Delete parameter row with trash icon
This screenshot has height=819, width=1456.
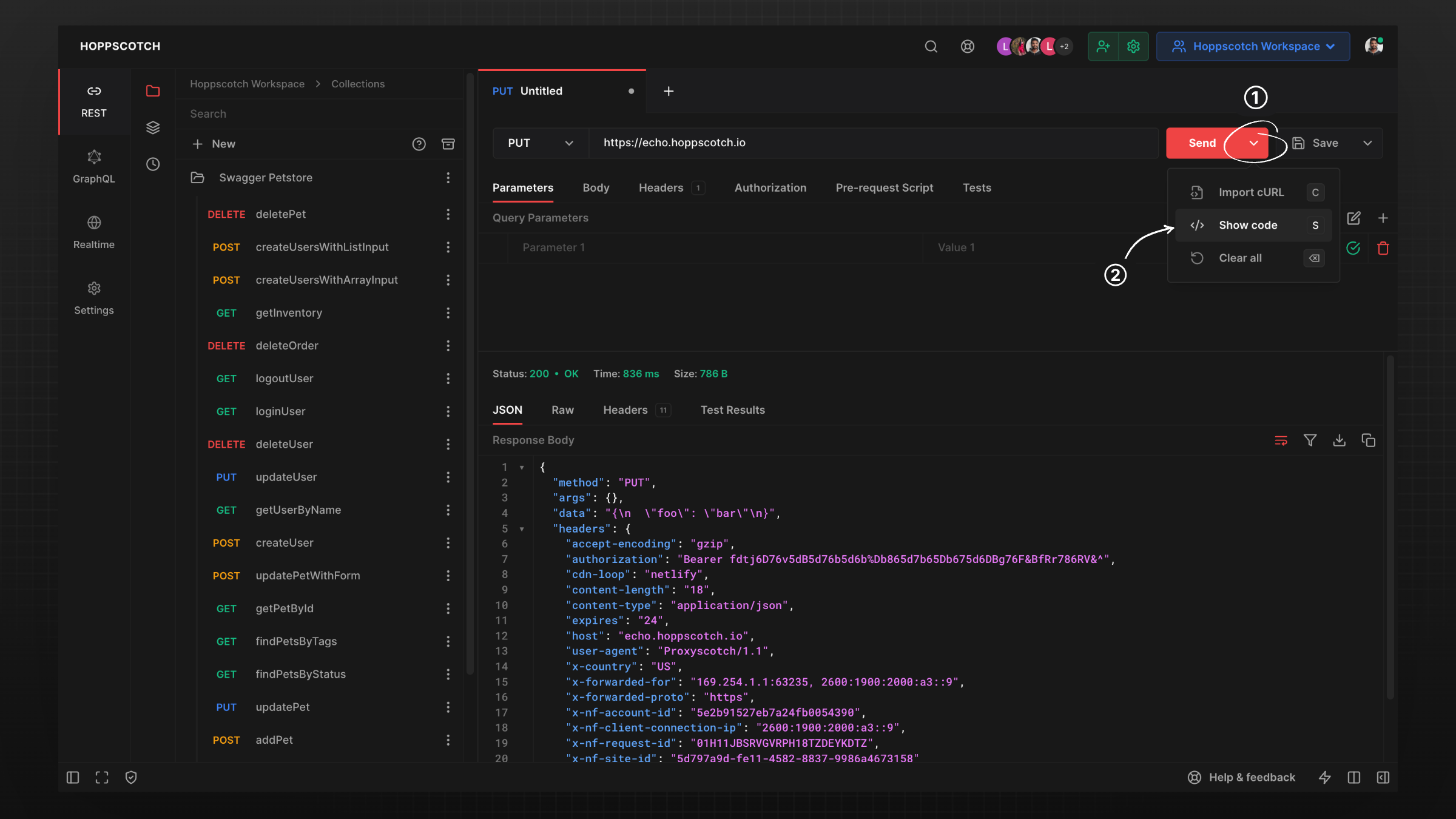click(1383, 248)
